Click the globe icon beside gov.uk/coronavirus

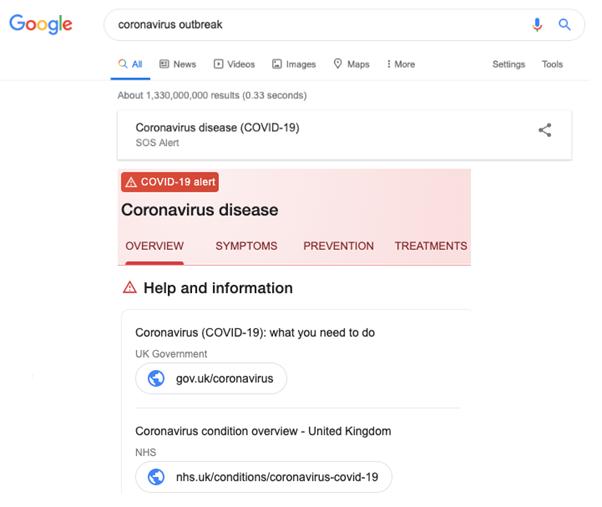tap(156, 379)
